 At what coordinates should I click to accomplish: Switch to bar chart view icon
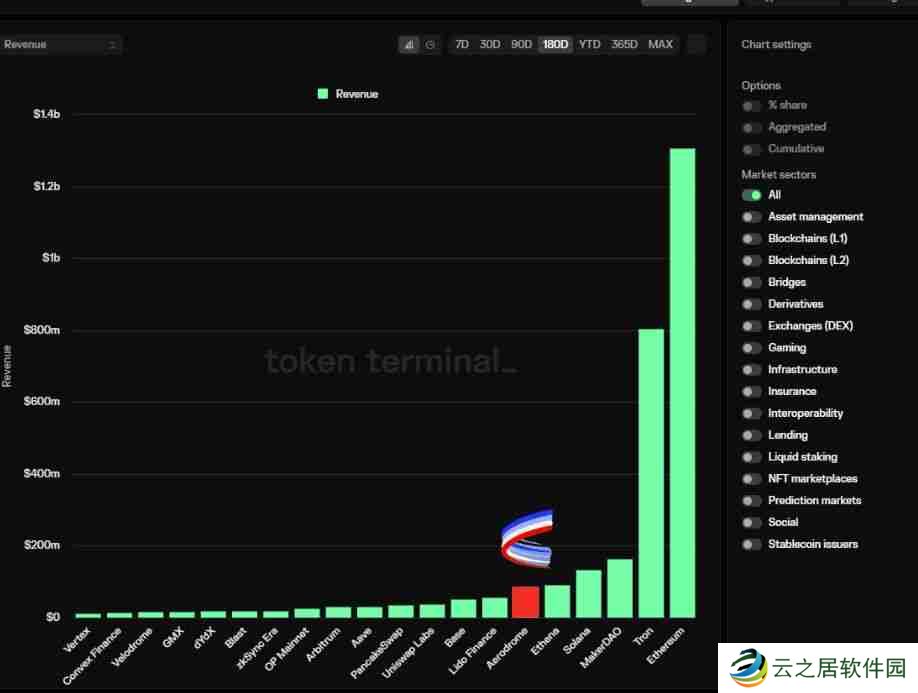[409, 45]
